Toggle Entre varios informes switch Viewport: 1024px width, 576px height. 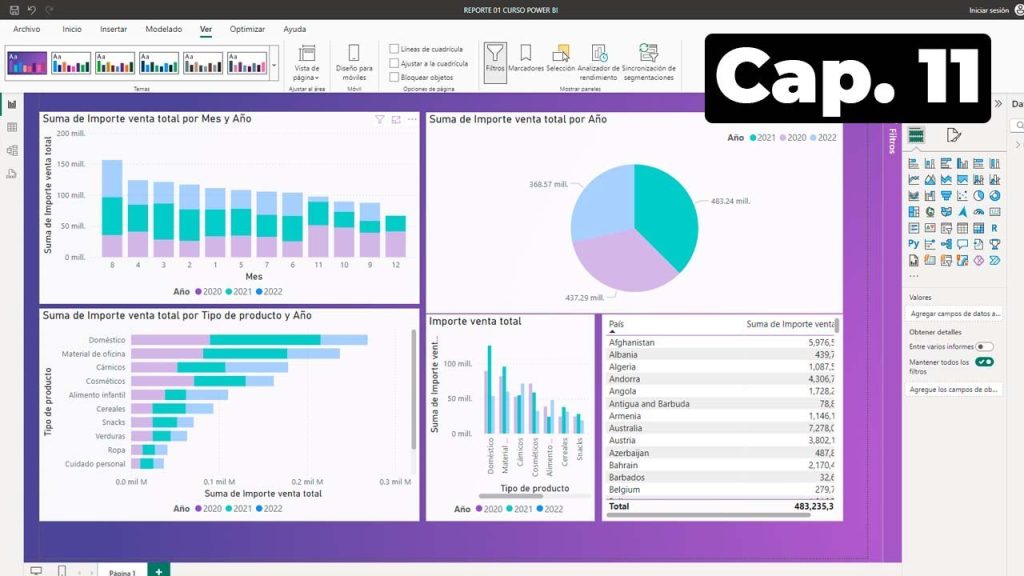(985, 346)
